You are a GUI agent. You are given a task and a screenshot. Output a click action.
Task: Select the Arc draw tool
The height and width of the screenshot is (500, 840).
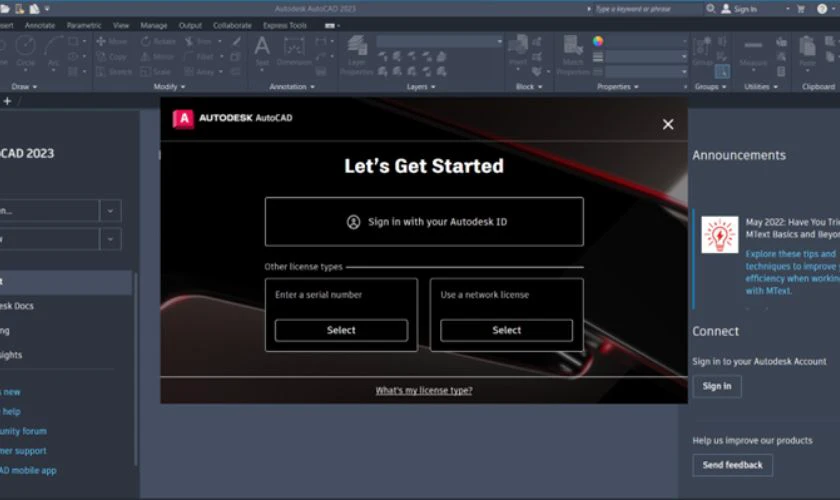(54, 50)
